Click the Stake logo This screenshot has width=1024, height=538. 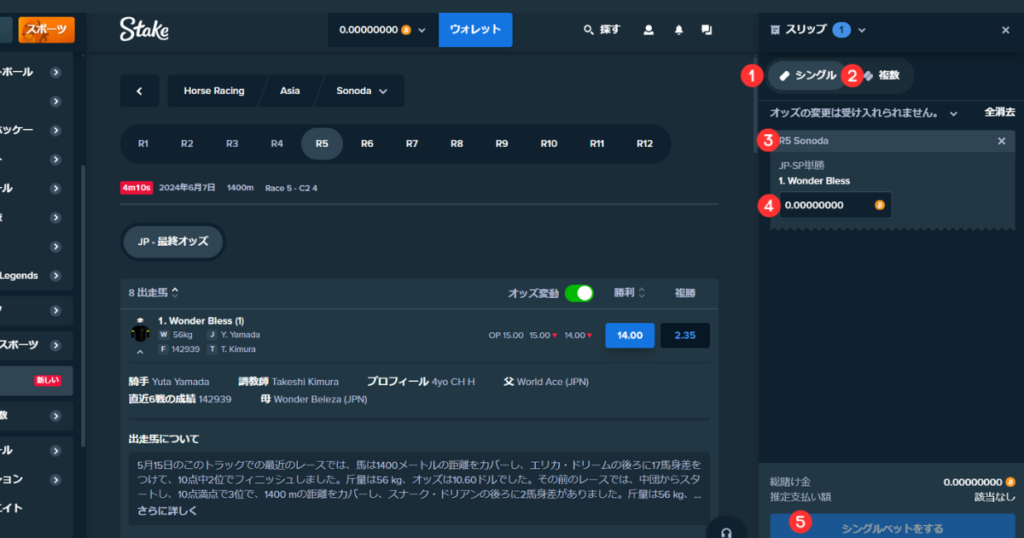pyautogui.click(x=144, y=29)
